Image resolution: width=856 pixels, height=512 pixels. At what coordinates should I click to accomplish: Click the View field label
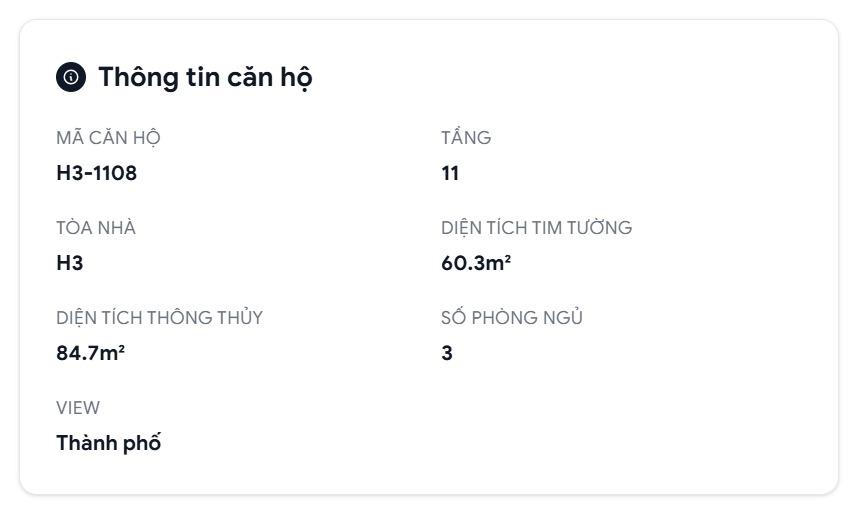tap(78, 408)
